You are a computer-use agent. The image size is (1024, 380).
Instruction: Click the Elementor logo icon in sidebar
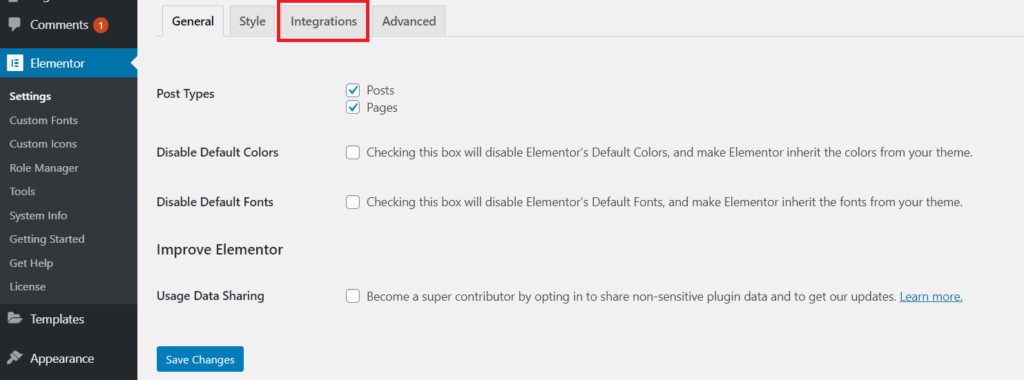pyautogui.click(x=14, y=63)
